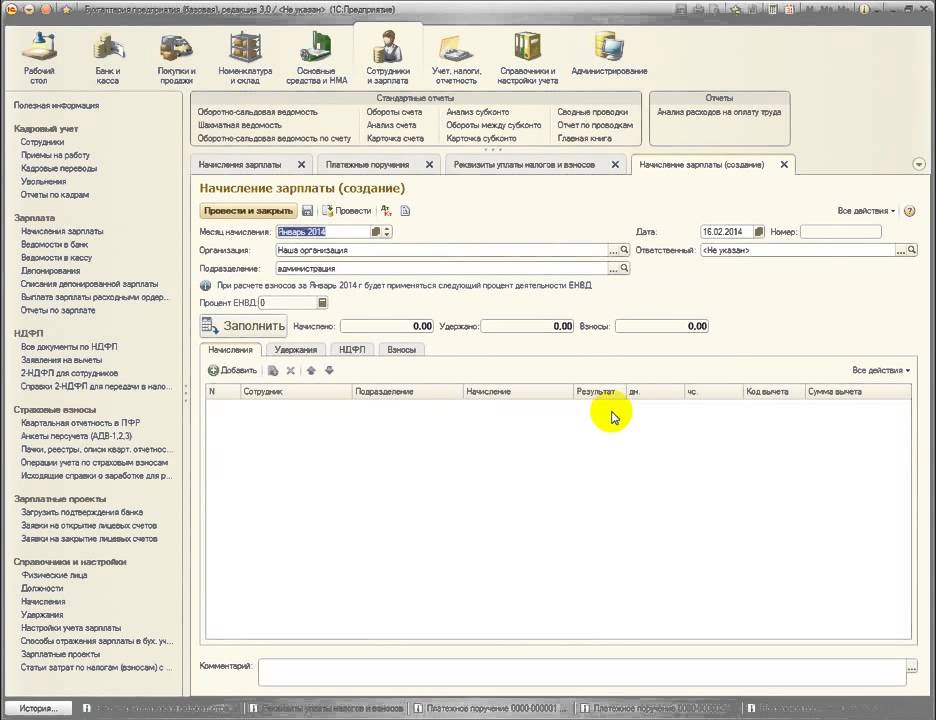
Task: Click the Заполнить button
Action: (244, 326)
